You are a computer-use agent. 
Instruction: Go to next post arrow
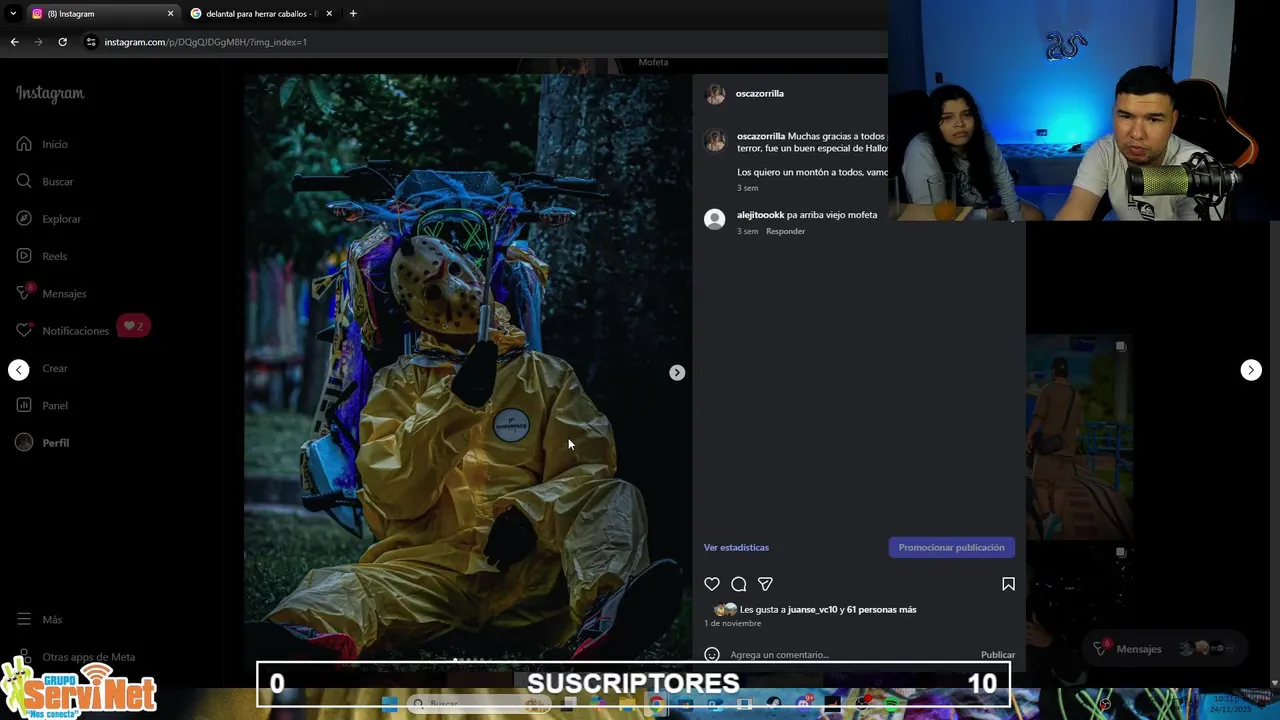(1251, 370)
